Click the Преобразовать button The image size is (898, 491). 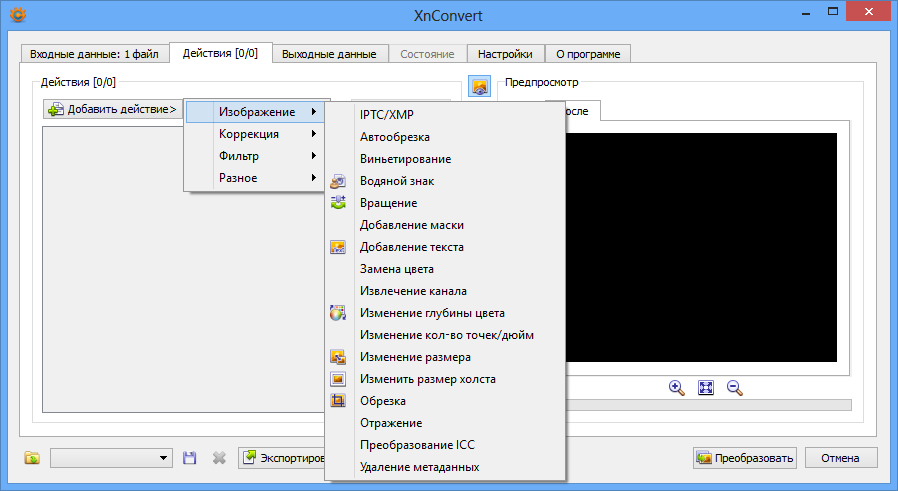(745, 458)
